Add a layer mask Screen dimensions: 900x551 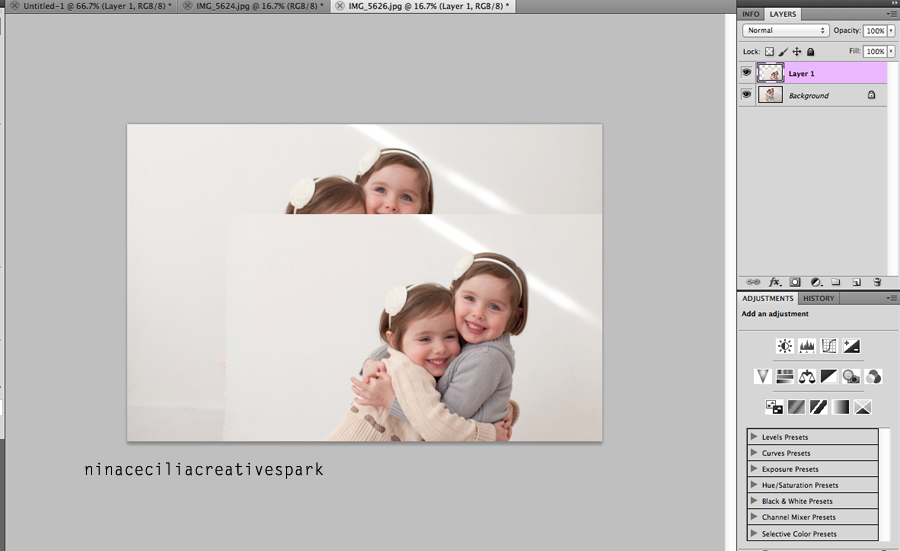tap(795, 282)
